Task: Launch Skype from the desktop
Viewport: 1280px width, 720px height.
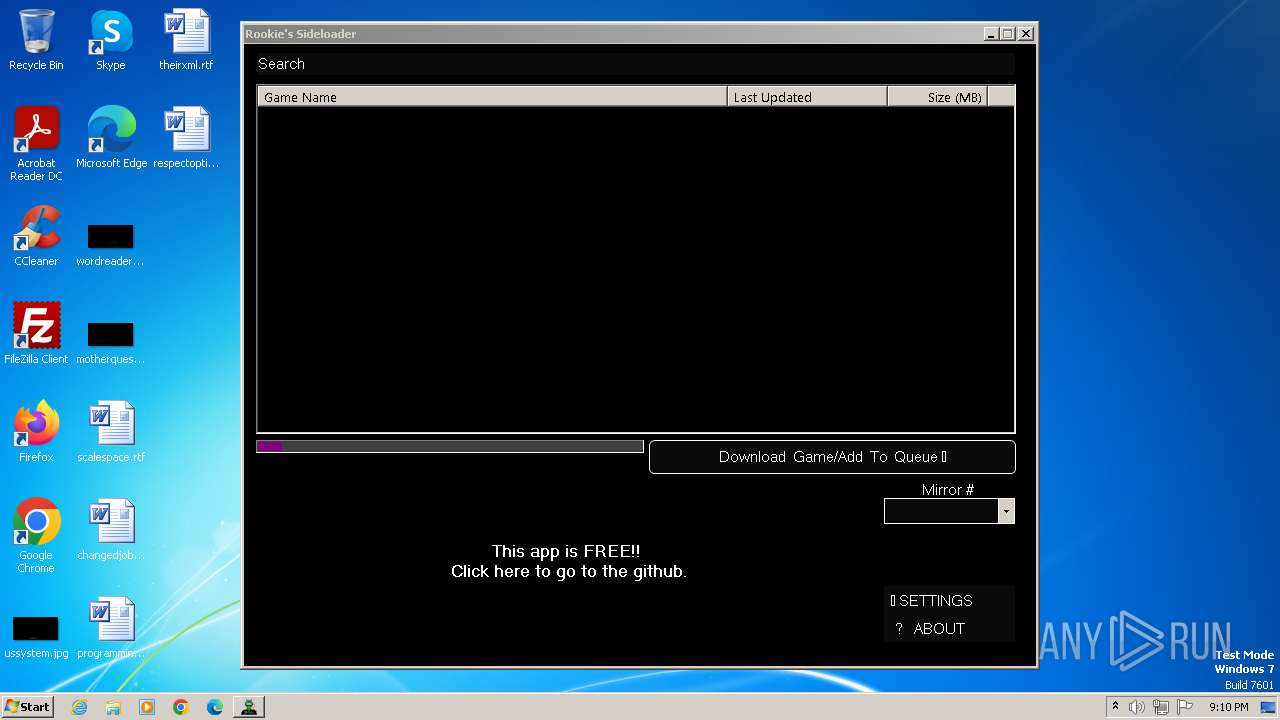Action: [x=110, y=40]
